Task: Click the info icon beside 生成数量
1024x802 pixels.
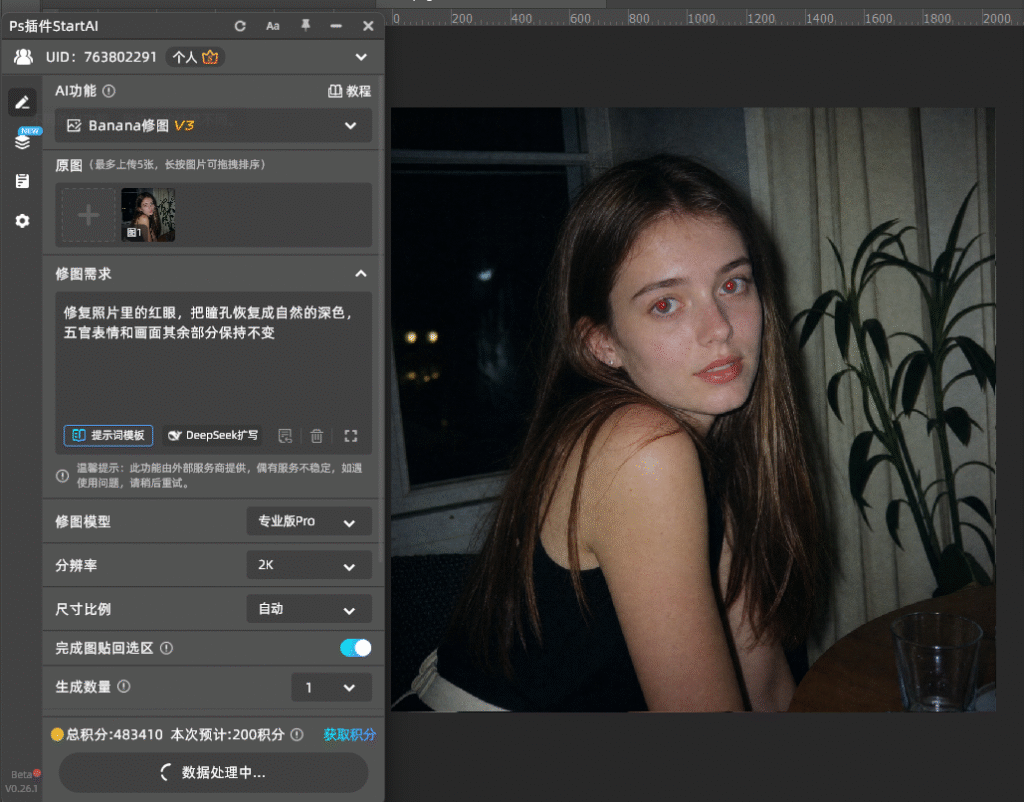Action: tap(123, 686)
